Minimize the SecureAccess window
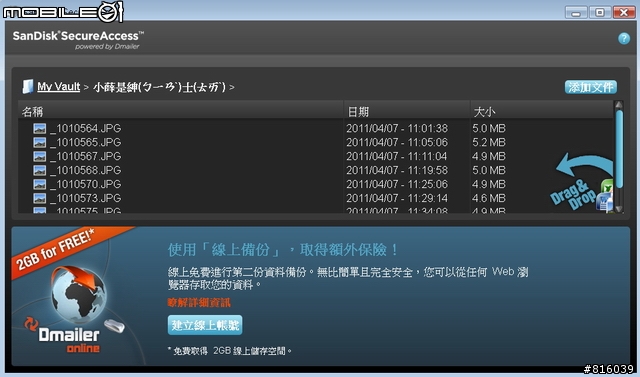The width and height of the screenshot is (640, 377). click(x=576, y=12)
